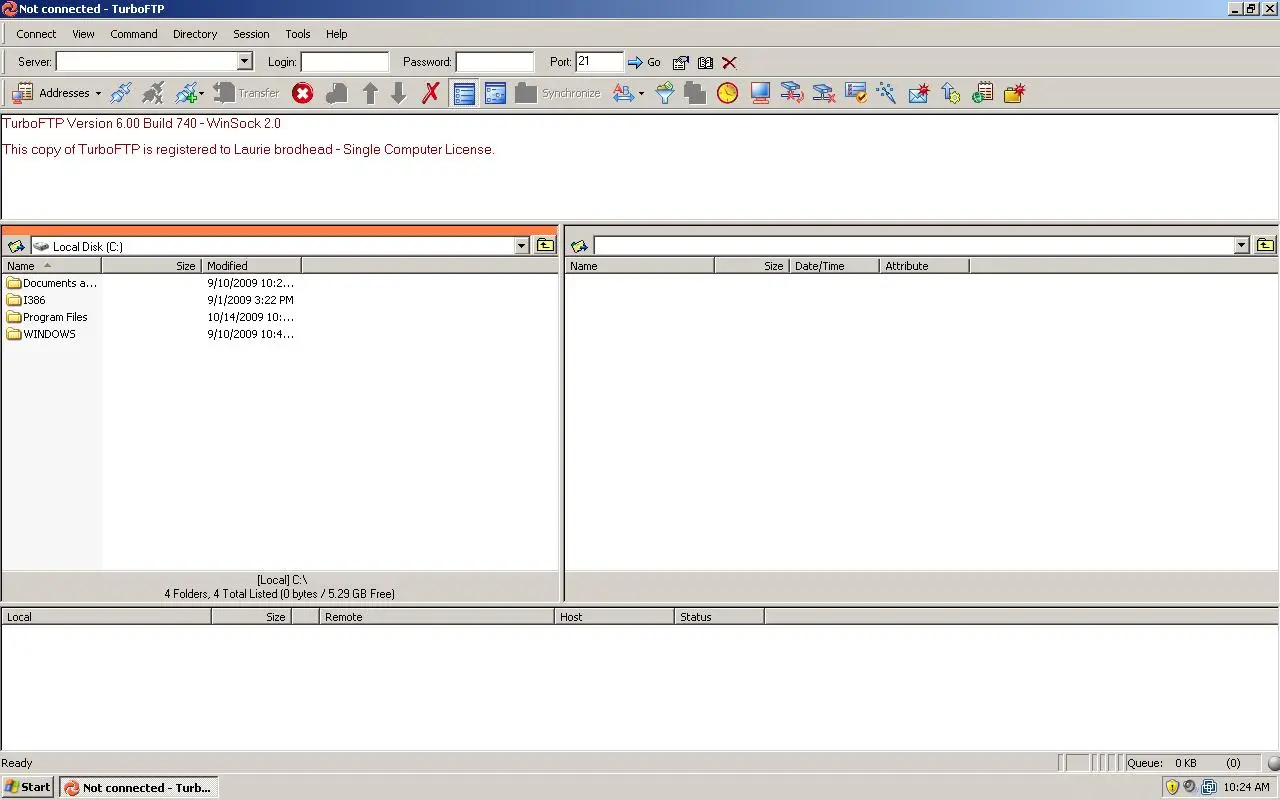The image size is (1280, 800).
Task: Click the network reconnect icon with red arrows
Action: [792, 93]
